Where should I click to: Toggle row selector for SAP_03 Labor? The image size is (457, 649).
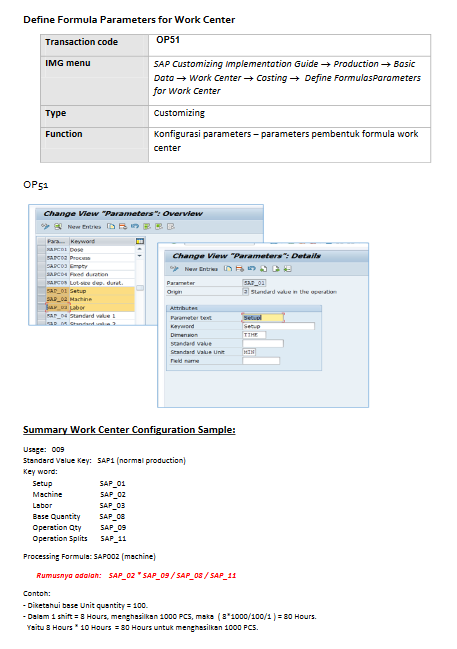pyautogui.click(x=41, y=308)
